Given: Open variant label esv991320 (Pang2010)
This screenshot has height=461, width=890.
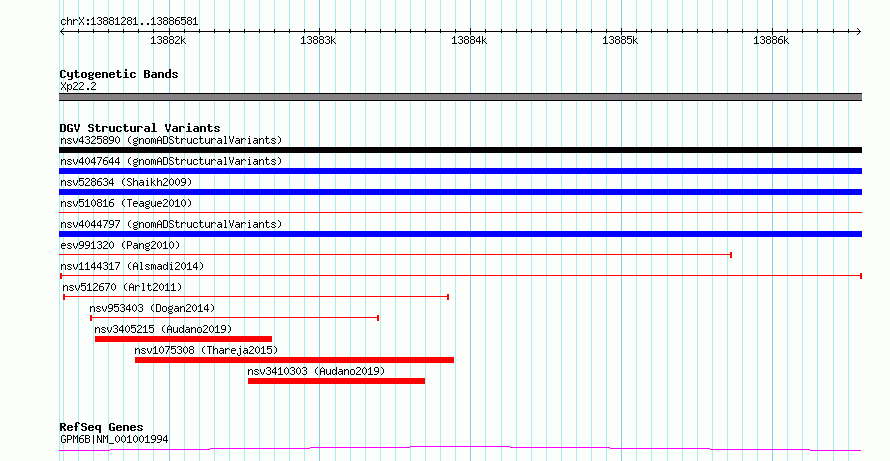Looking at the screenshot, I should (120, 245).
